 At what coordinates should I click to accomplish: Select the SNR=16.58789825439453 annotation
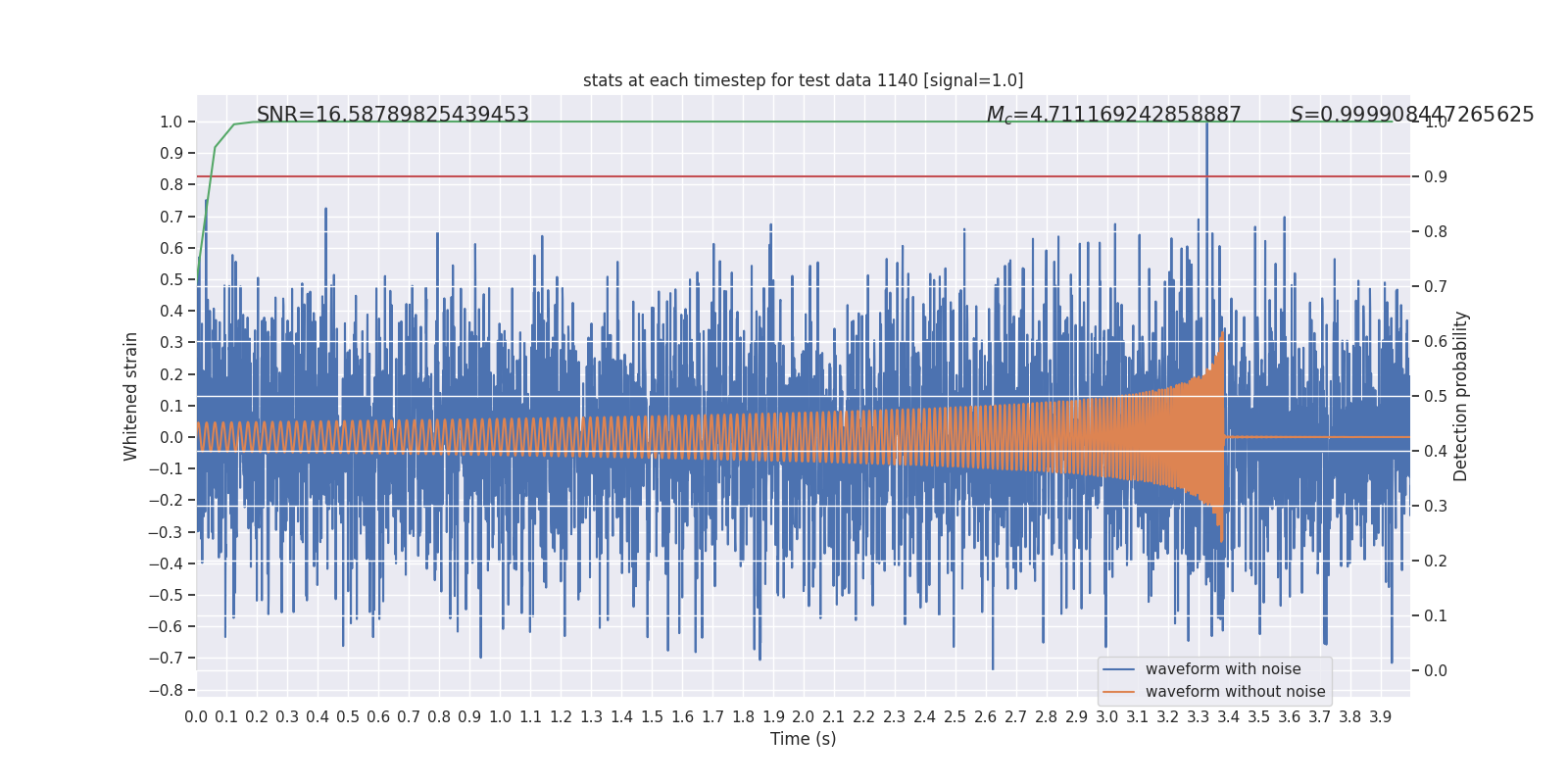[393, 115]
